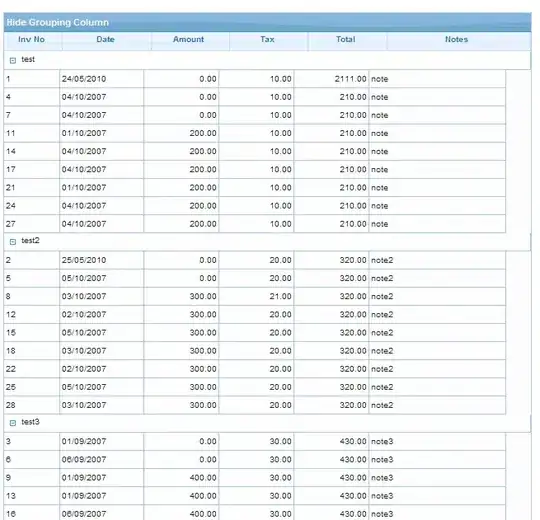This screenshot has width=540, height=520.
Task: Click the Hide Grouping Column title bar
Action: pyautogui.click(x=268, y=22)
